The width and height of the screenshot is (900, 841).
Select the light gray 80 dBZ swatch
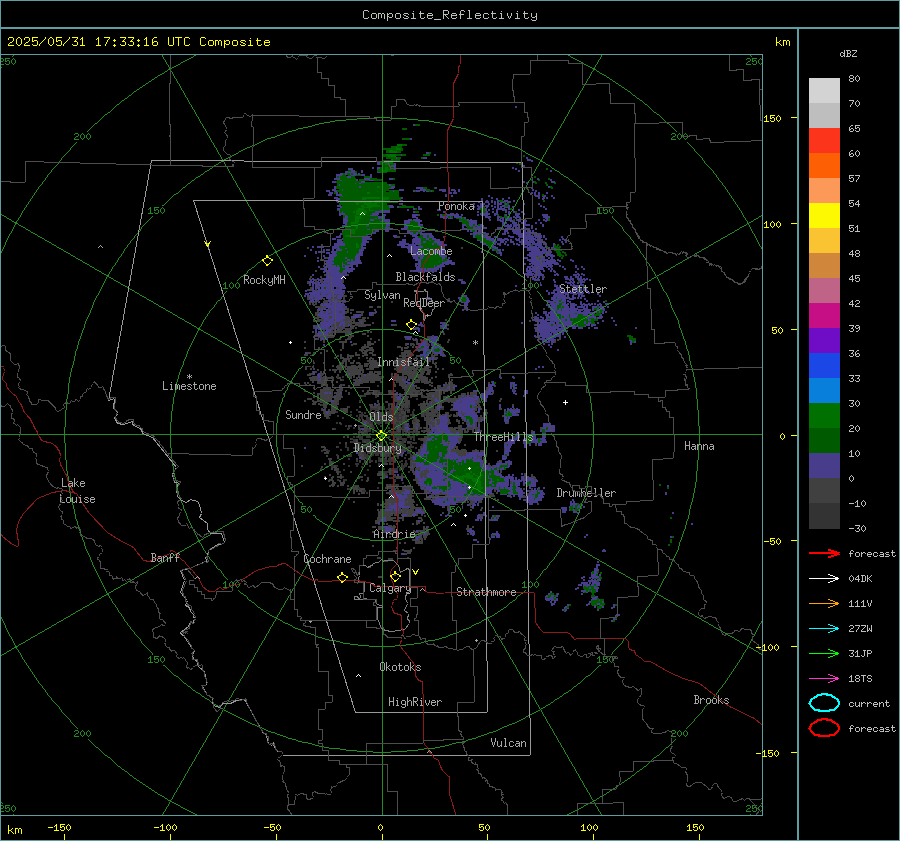click(x=824, y=90)
